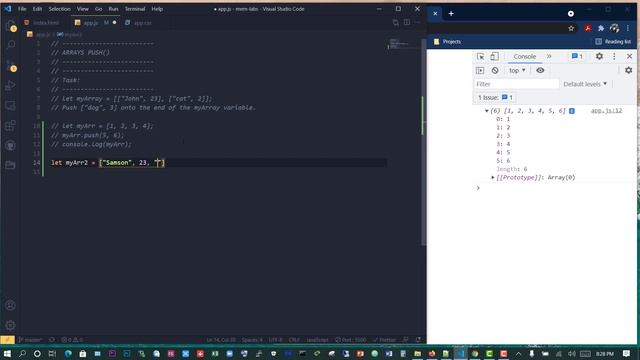Open the Windows notification center
640x360 pixels.
pos(627,353)
